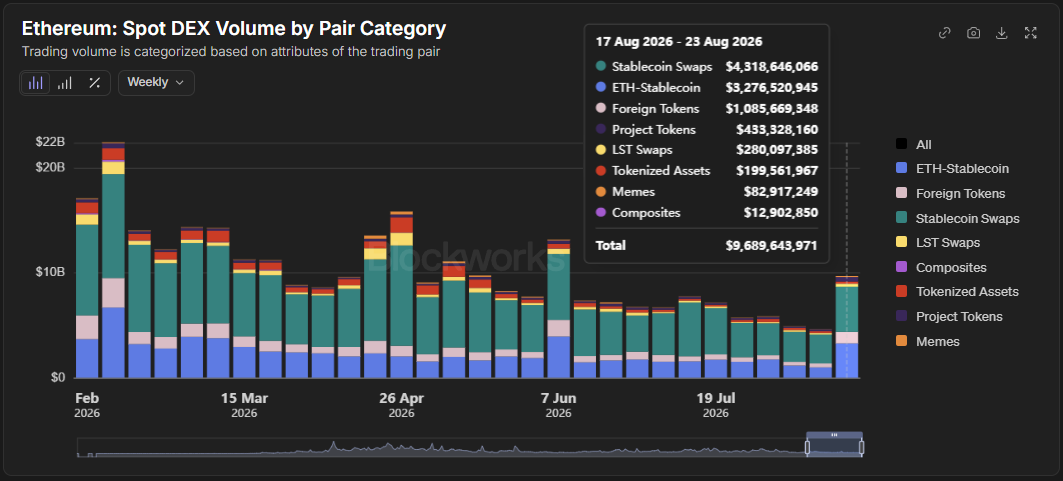Image resolution: width=1063 pixels, height=481 pixels.
Task: Click the $10B y-axis label
Action: pos(50,272)
